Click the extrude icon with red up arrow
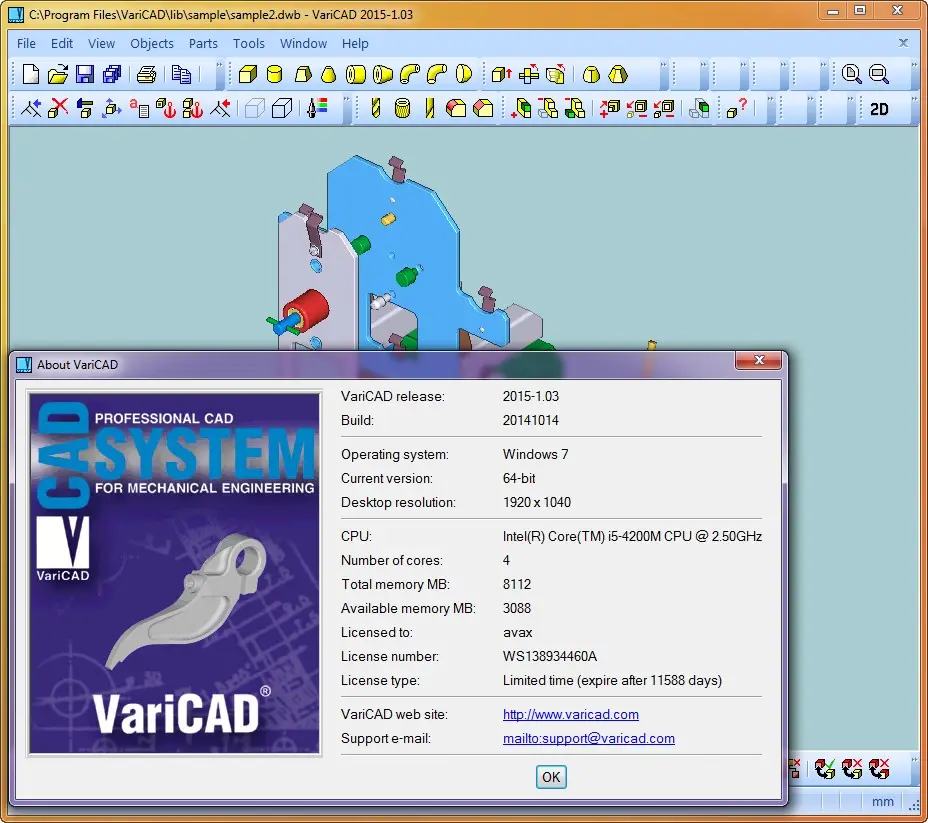 click(x=502, y=75)
